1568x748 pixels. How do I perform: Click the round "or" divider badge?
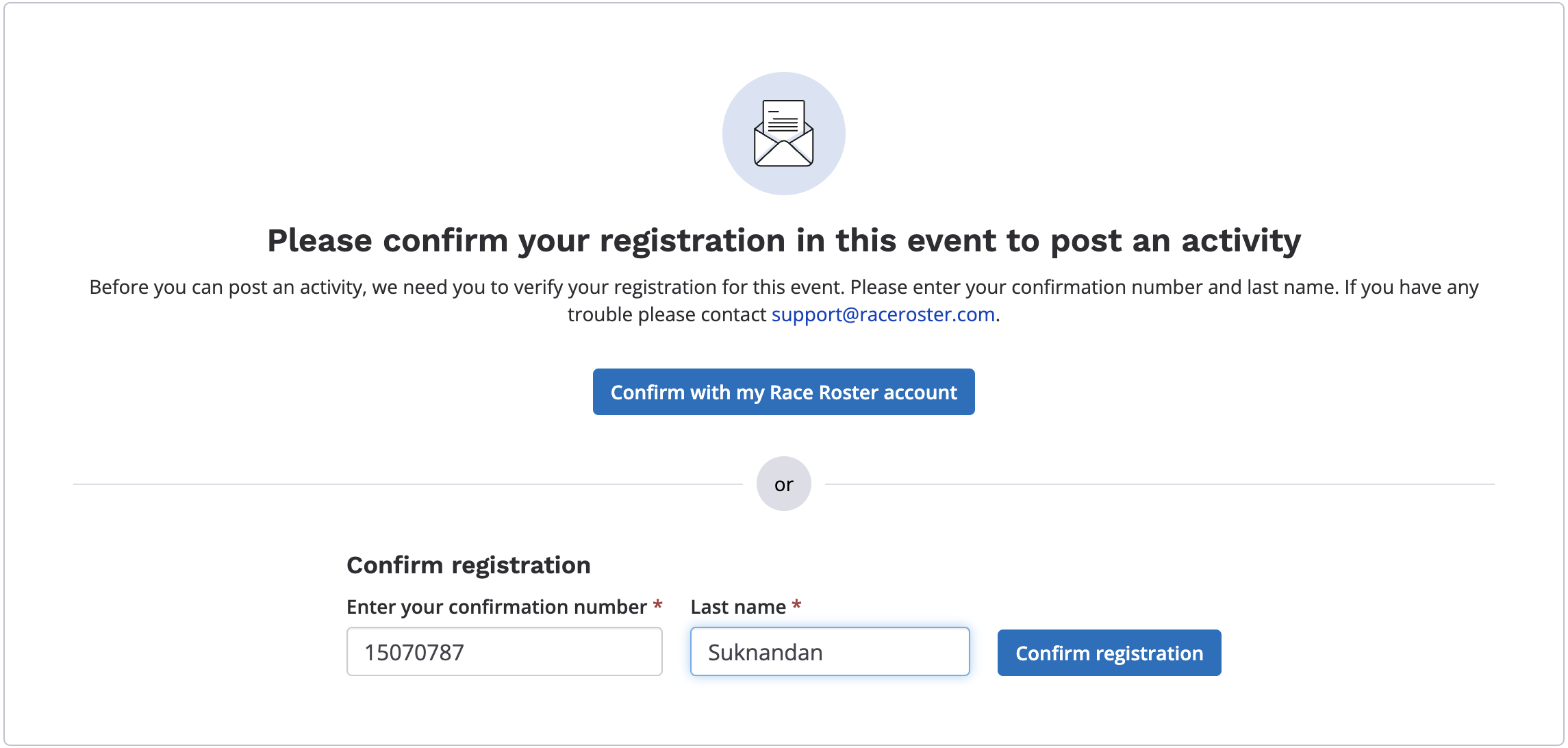click(x=783, y=484)
